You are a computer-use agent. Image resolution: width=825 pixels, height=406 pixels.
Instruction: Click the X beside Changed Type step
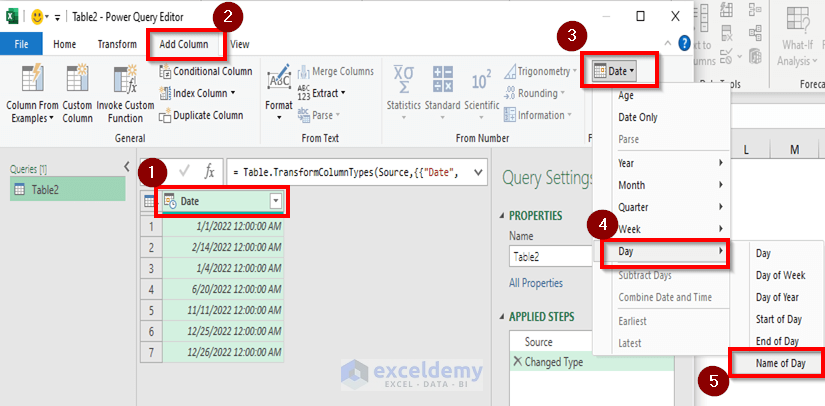(518, 362)
